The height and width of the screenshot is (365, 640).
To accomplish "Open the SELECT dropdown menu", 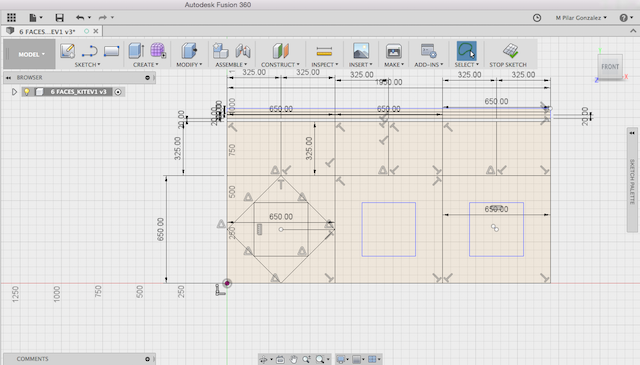I will 467,65.
